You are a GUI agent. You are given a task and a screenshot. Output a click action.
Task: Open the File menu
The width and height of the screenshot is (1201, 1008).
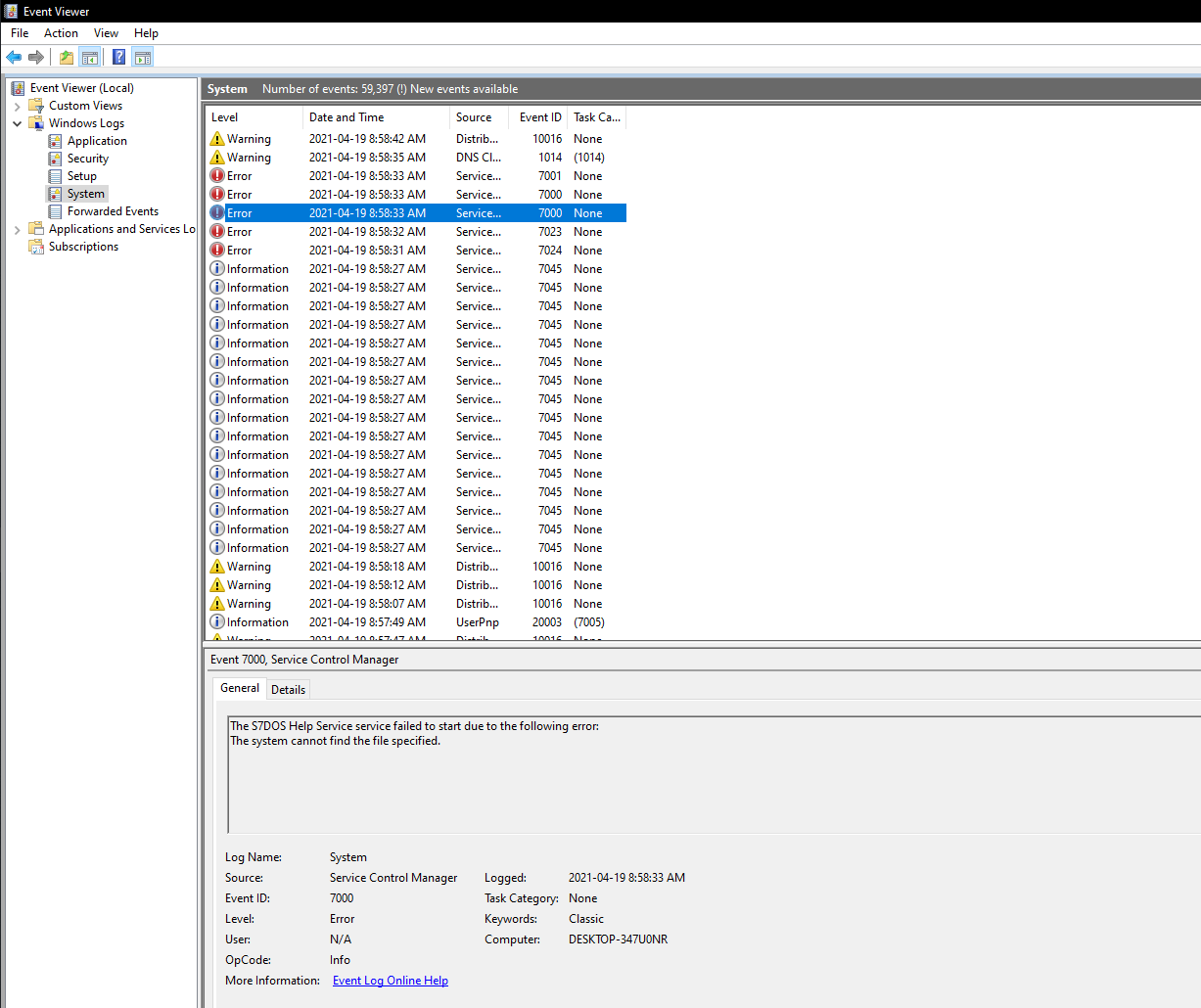coord(20,33)
